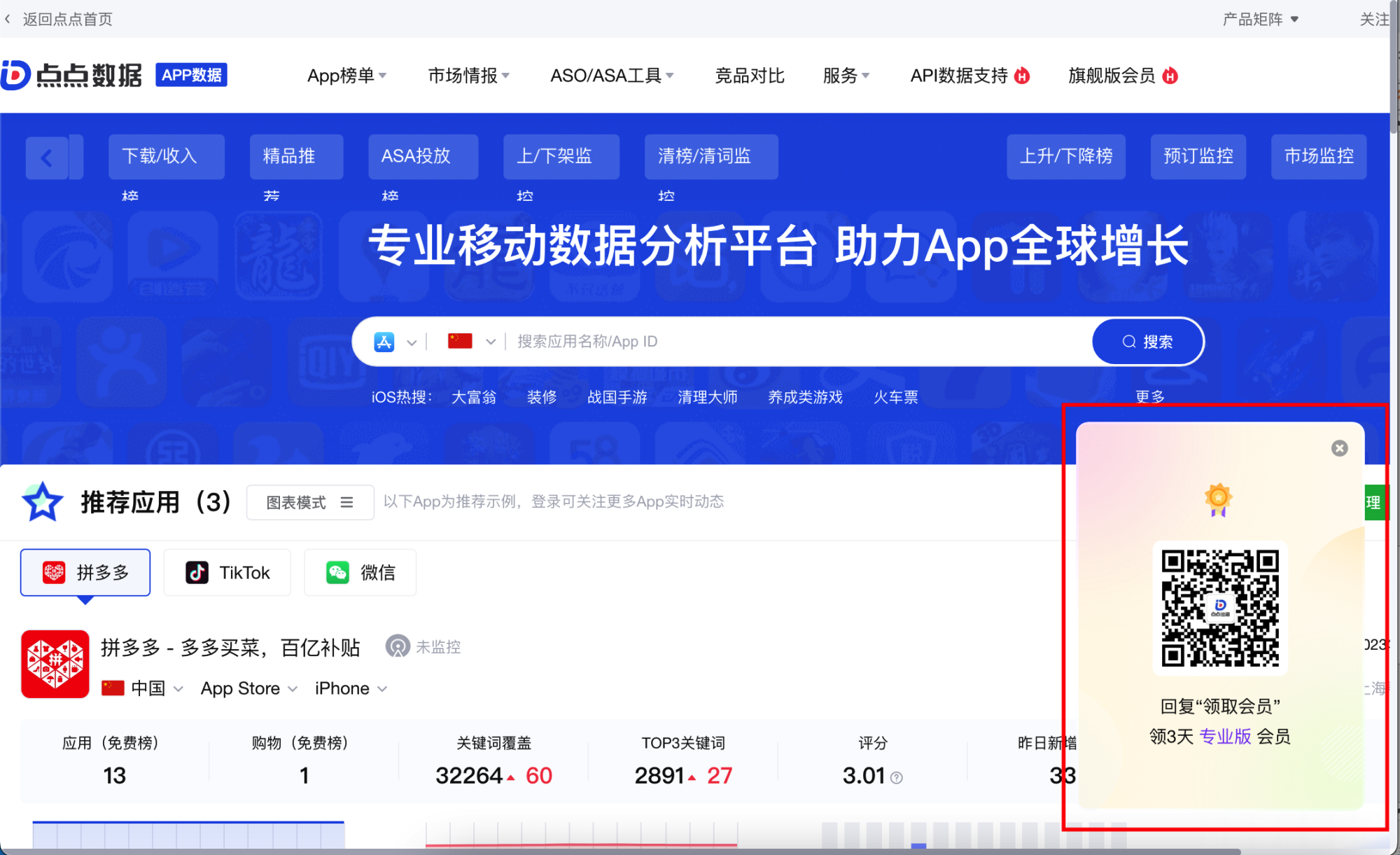Click the back chevron next to 返回点点首页
1400x855 pixels.
click(x=7, y=19)
